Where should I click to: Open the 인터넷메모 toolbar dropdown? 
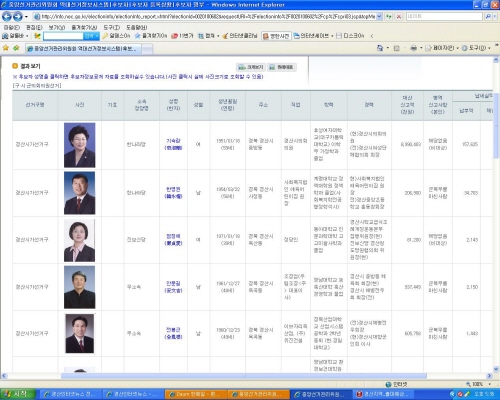point(314,36)
